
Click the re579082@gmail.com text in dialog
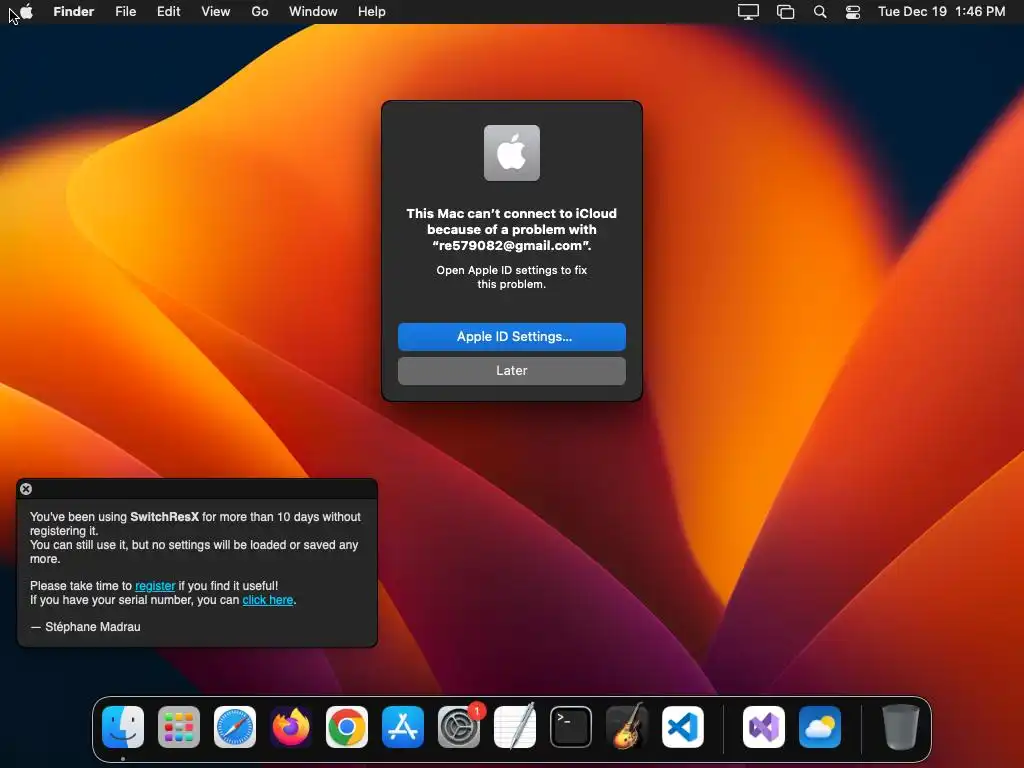pyautogui.click(x=510, y=246)
